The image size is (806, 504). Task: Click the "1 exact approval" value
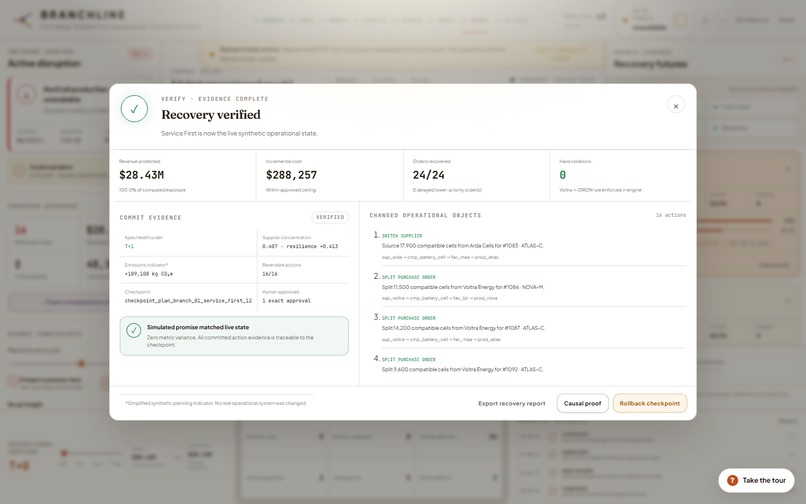[x=286, y=300]
